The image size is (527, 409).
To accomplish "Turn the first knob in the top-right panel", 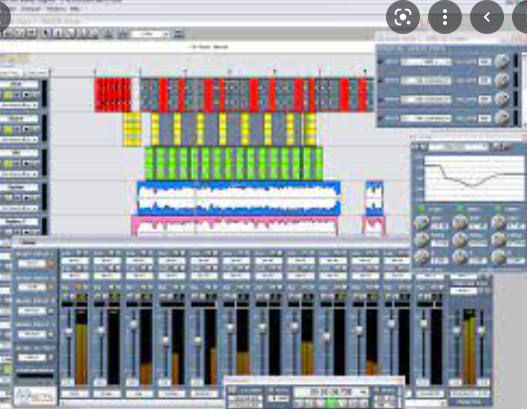I will (x=502, y=62).
